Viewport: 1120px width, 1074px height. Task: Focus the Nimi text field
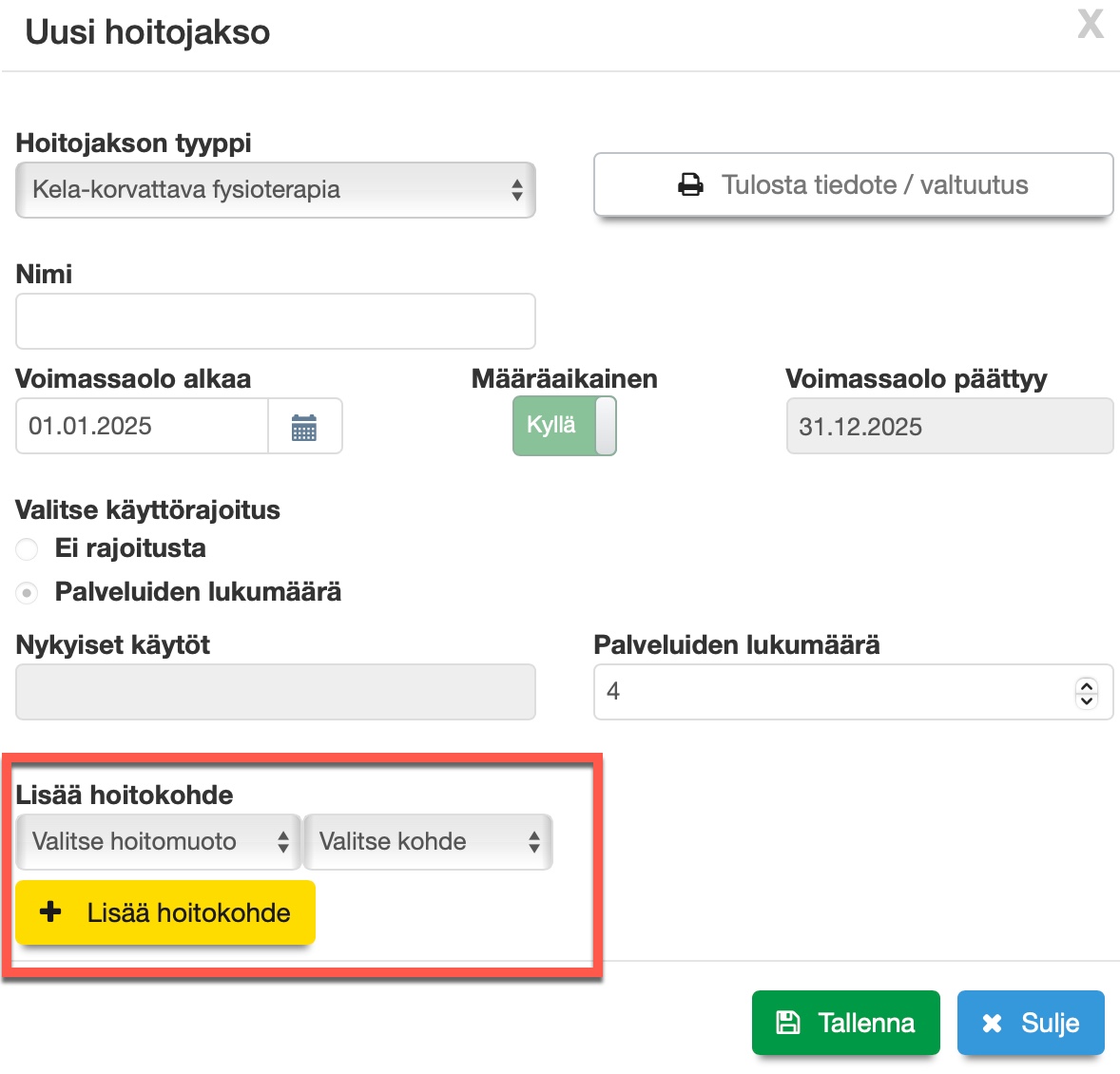(x=276, y=321)
